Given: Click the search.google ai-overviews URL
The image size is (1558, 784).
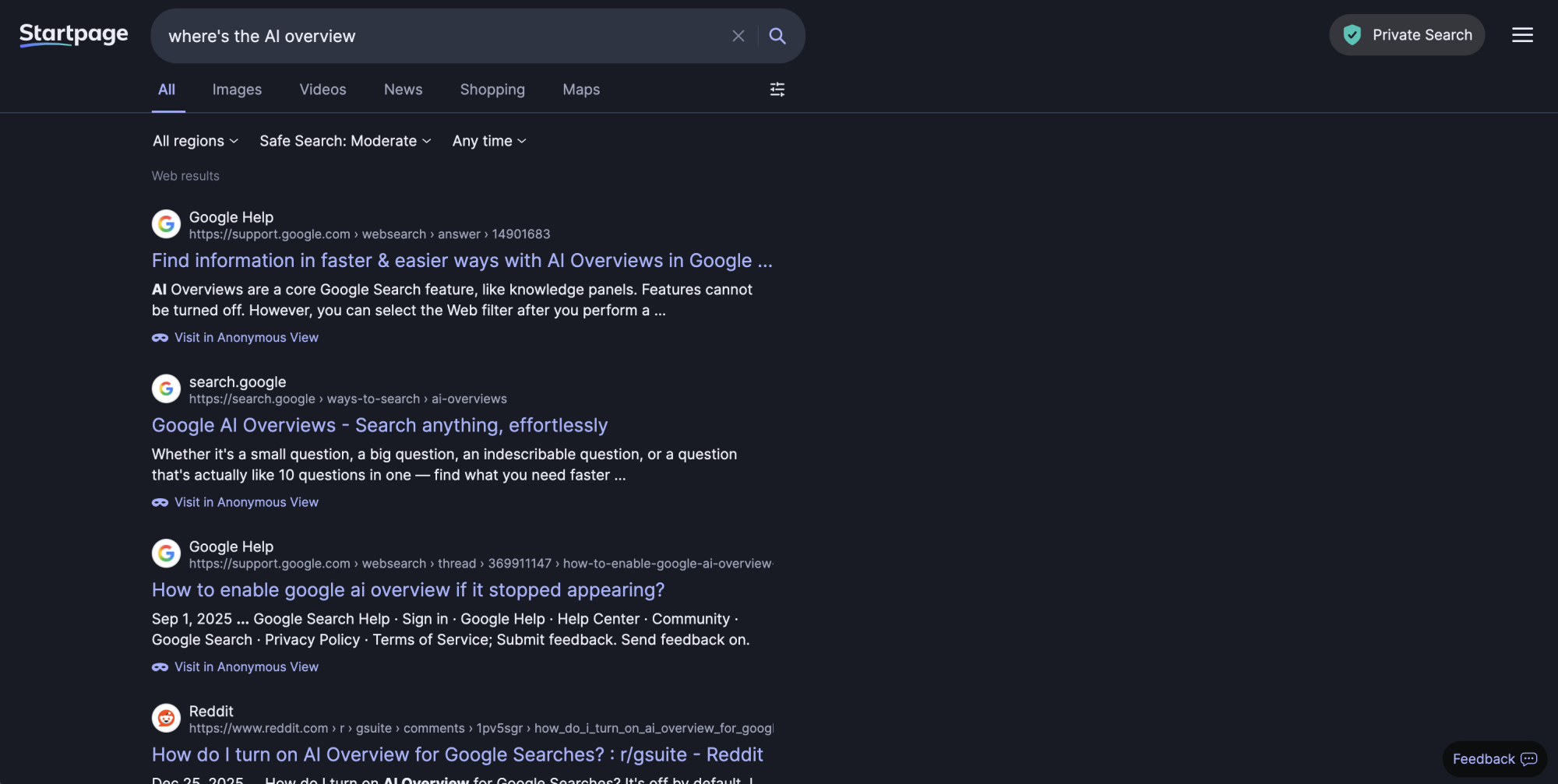Looking at the screenshot, I should pyautogui.click(x=347, y=399).
